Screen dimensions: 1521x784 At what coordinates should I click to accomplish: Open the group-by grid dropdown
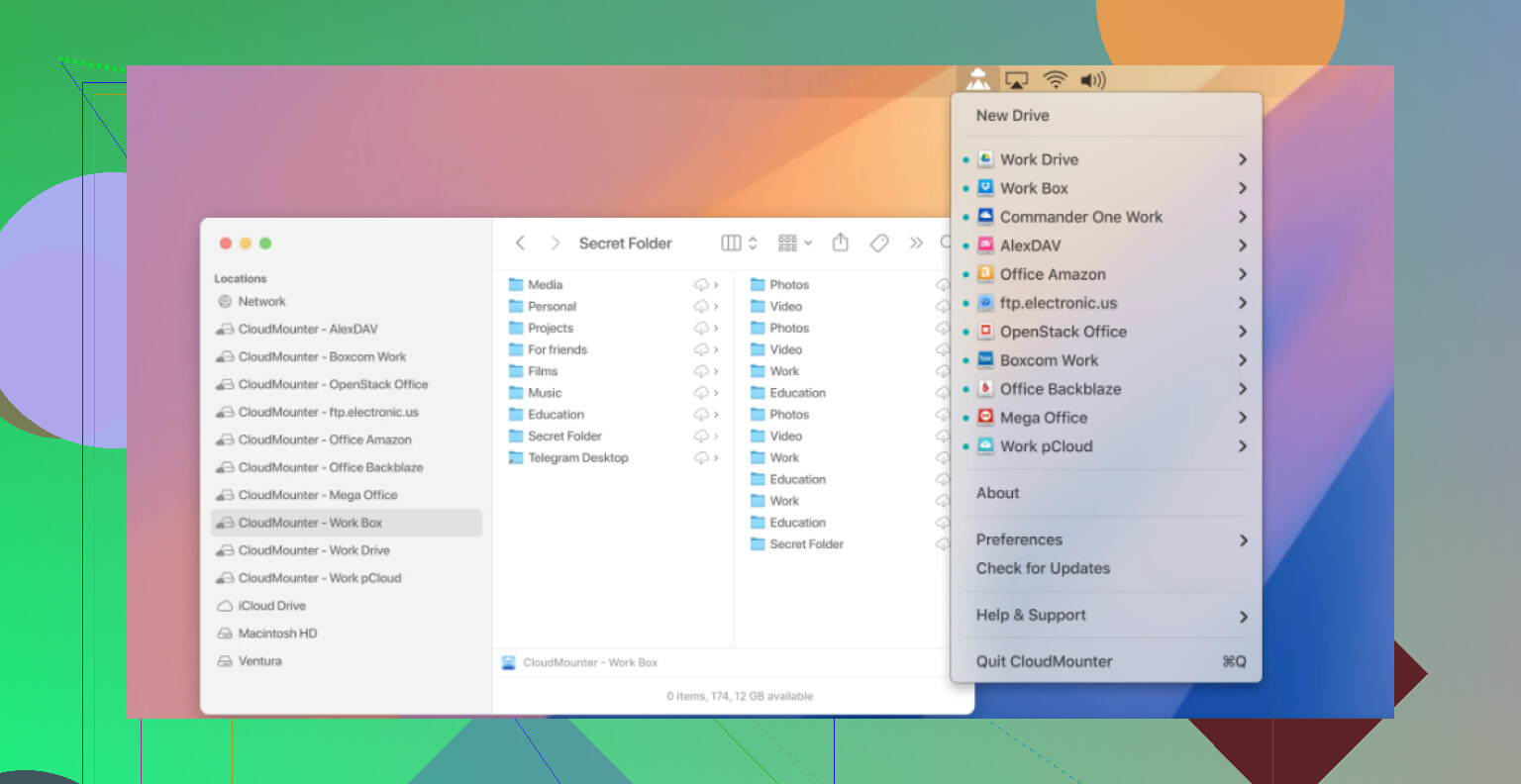(x=794, y=243)
